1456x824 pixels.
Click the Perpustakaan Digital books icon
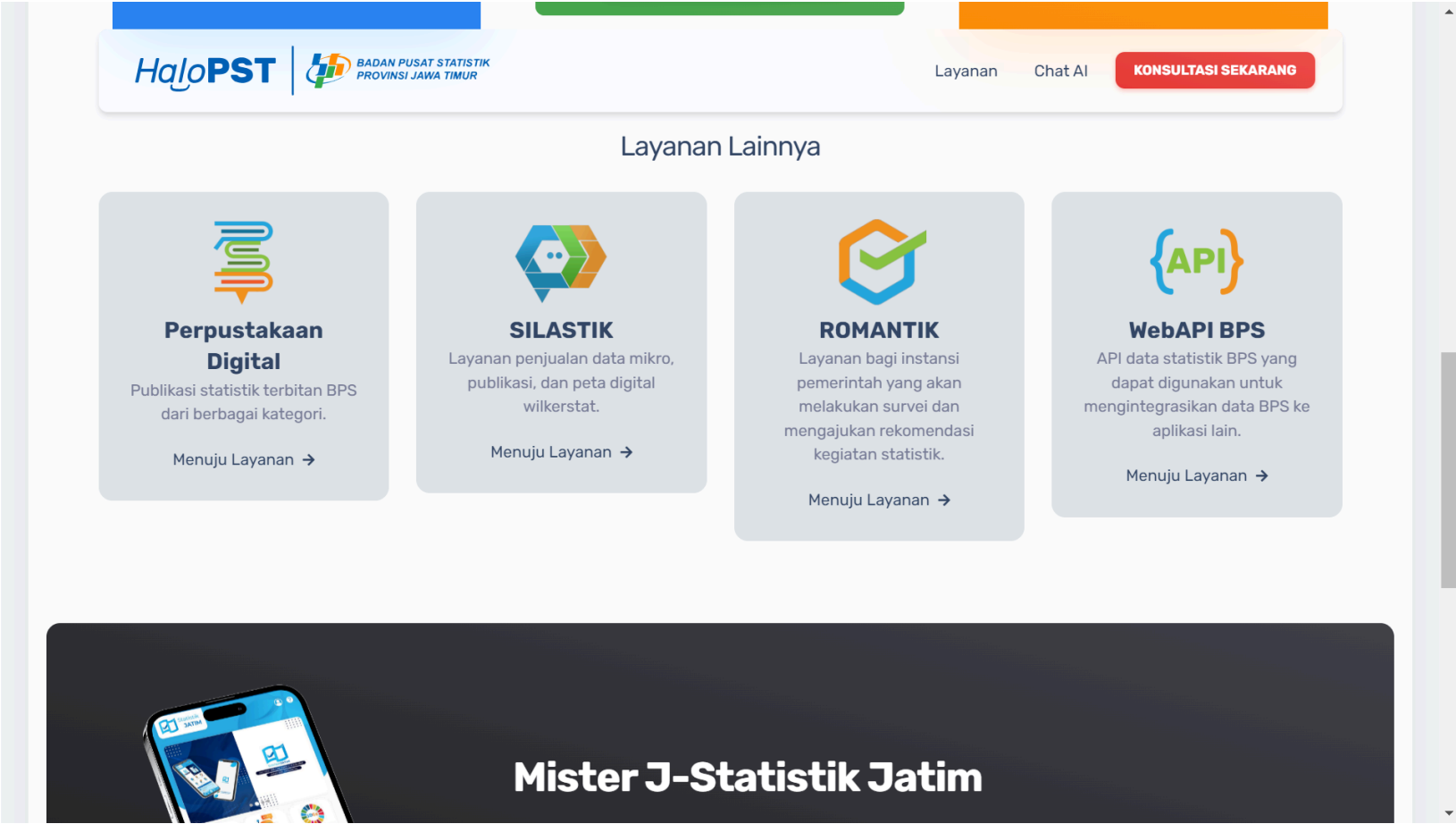(x=243, y=262)
